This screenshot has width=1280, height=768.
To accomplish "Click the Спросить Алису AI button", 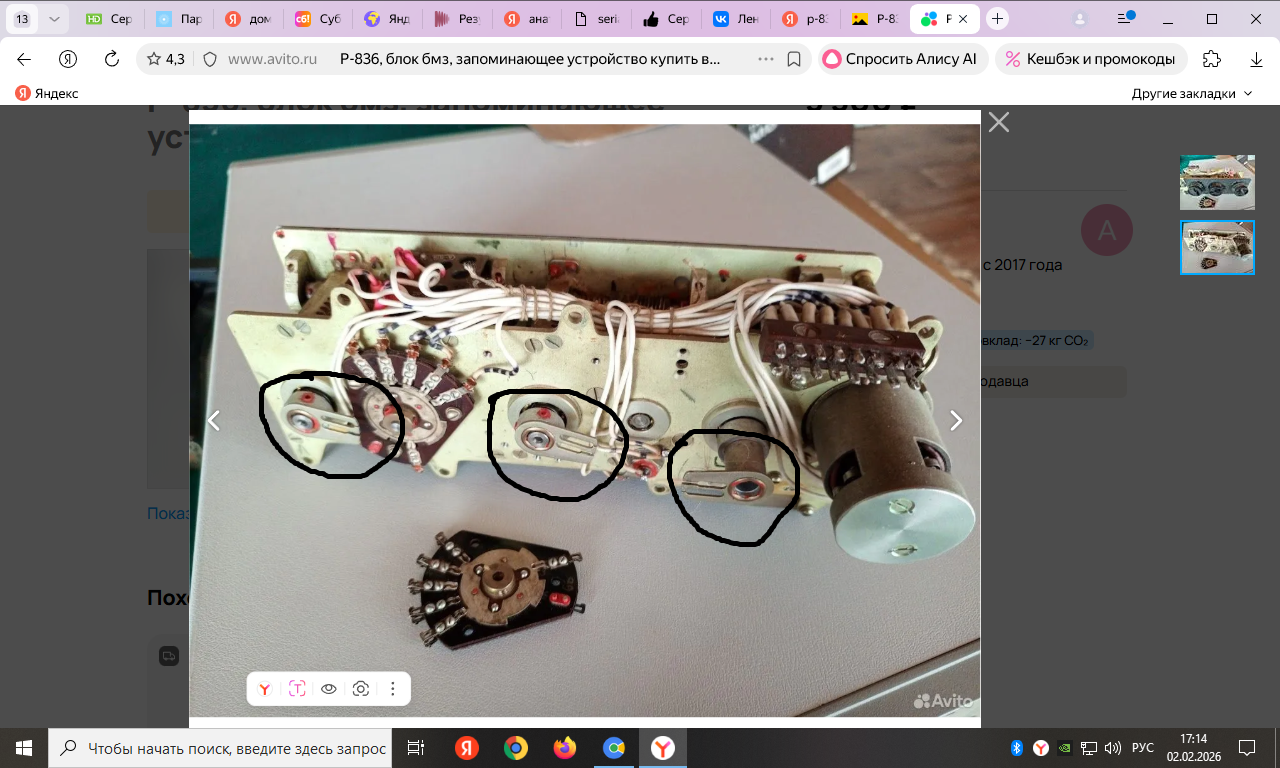I will (903, 59).
